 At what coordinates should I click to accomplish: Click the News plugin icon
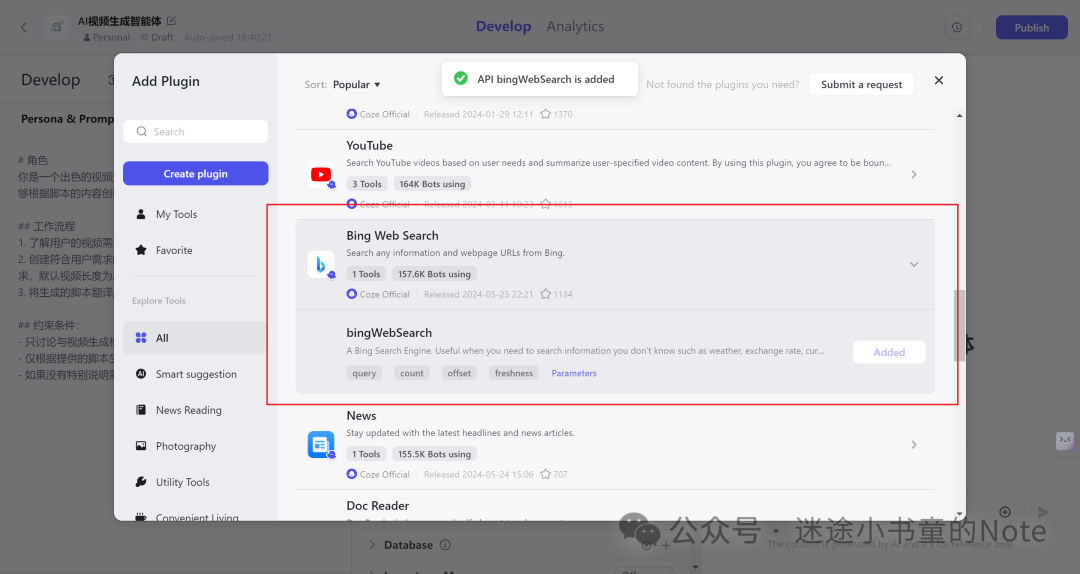coord(320,445)
